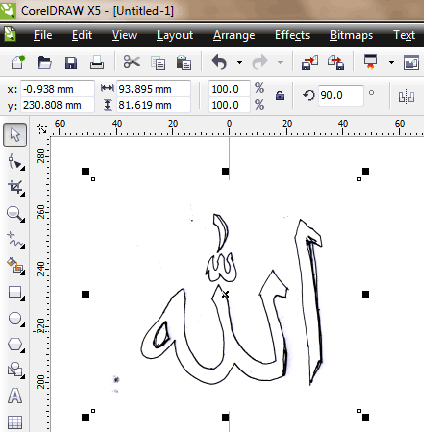Image resolution: width=424 pixels, height=432 pixels.
Task: Undo the last action
Action: click(x=219, y=62)
